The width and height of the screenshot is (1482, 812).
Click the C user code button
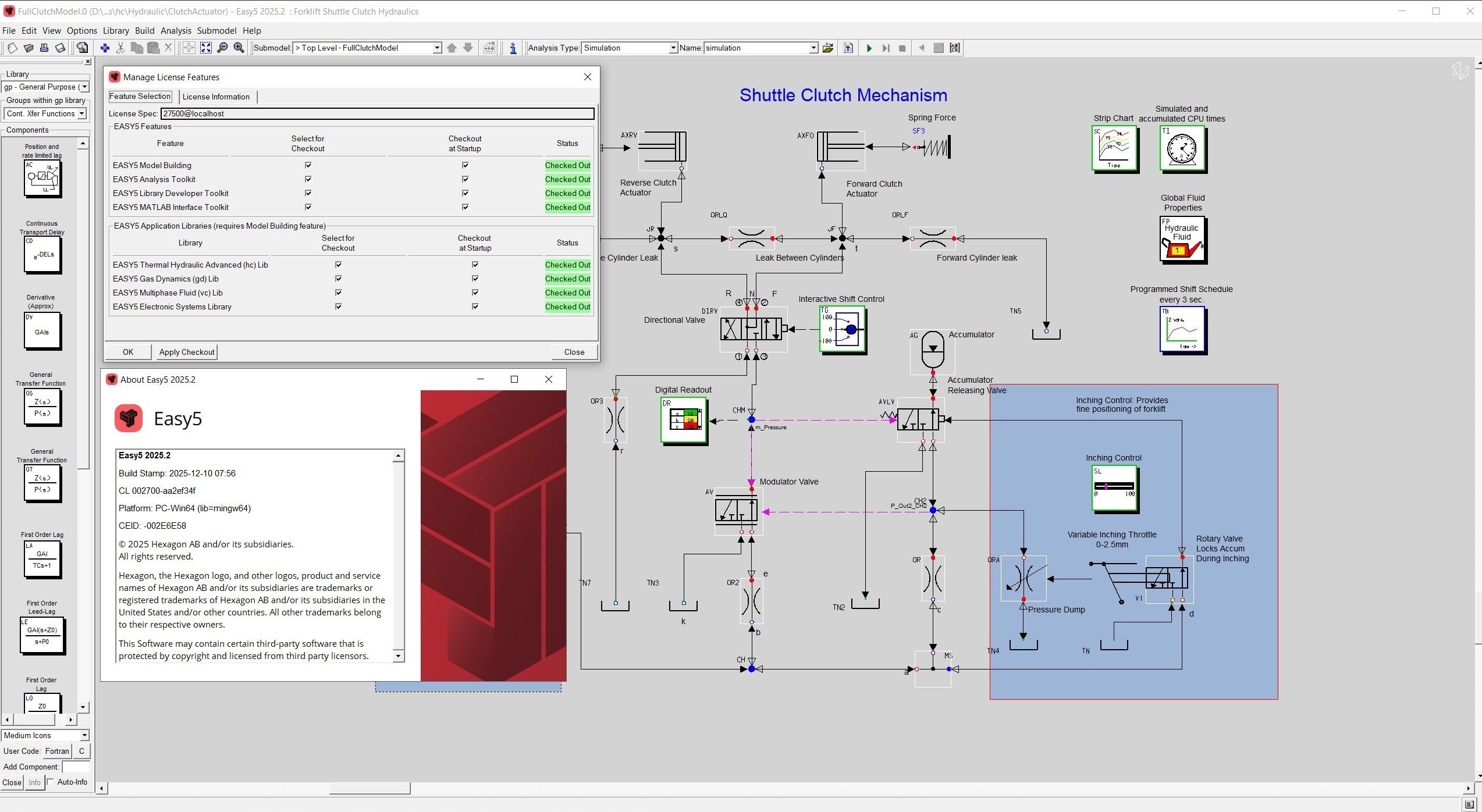tap(81, 751)
